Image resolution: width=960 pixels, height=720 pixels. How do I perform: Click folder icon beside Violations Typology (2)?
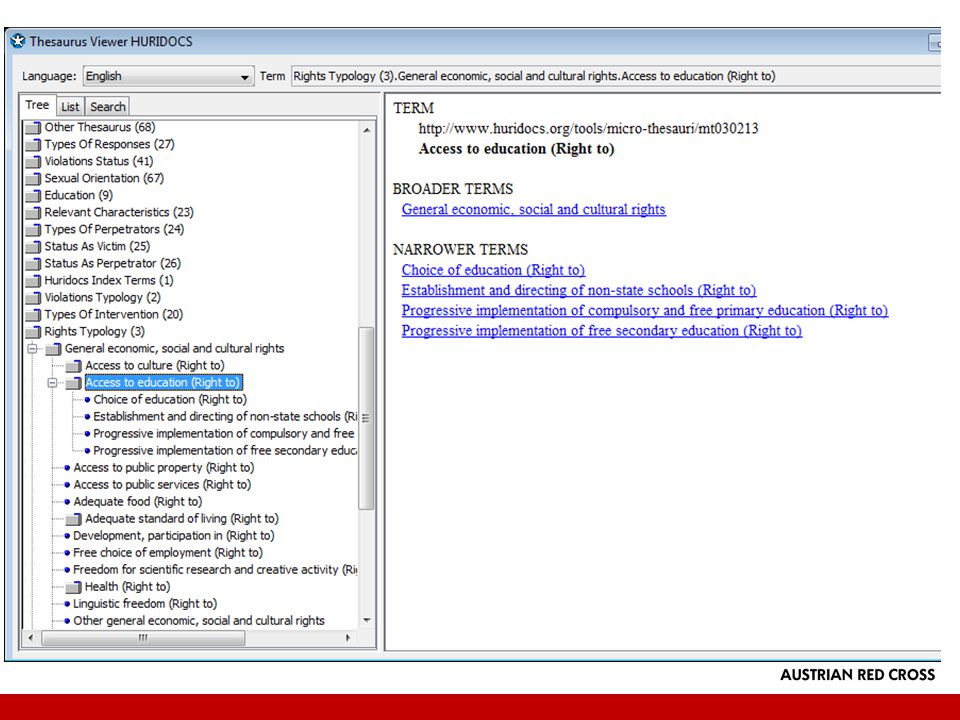pyautogui.click(x=33, y=298)
